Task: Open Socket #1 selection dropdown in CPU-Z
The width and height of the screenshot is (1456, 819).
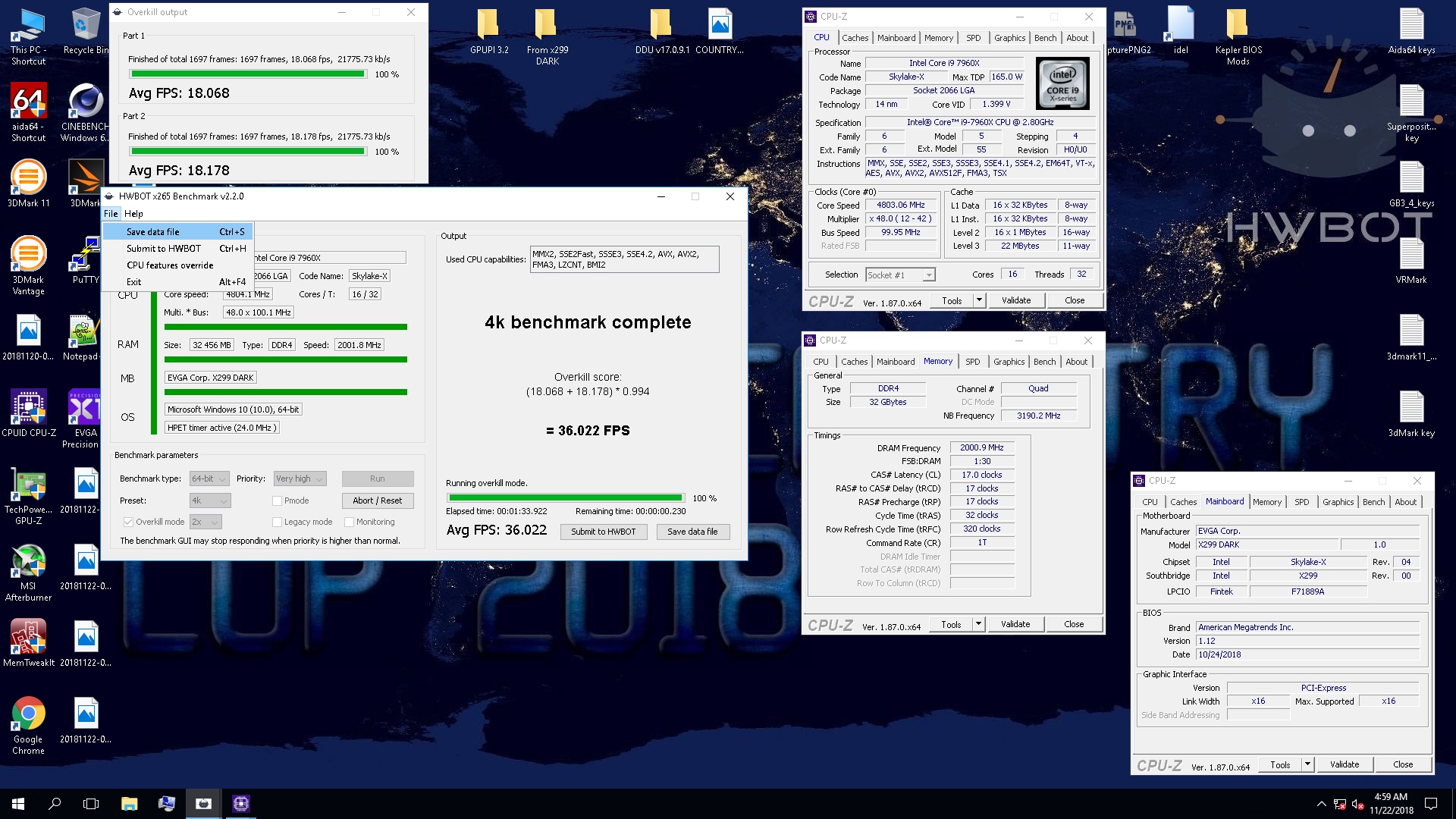Action: click(x=900, y=275)
